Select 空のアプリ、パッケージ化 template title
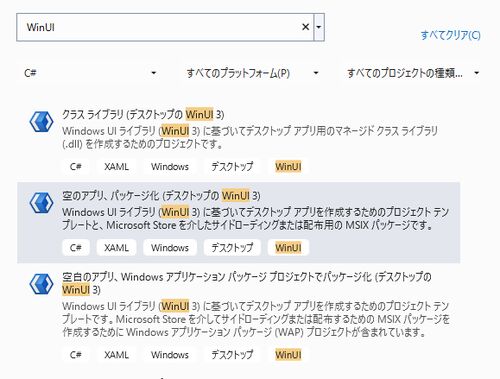 (161, 195)
